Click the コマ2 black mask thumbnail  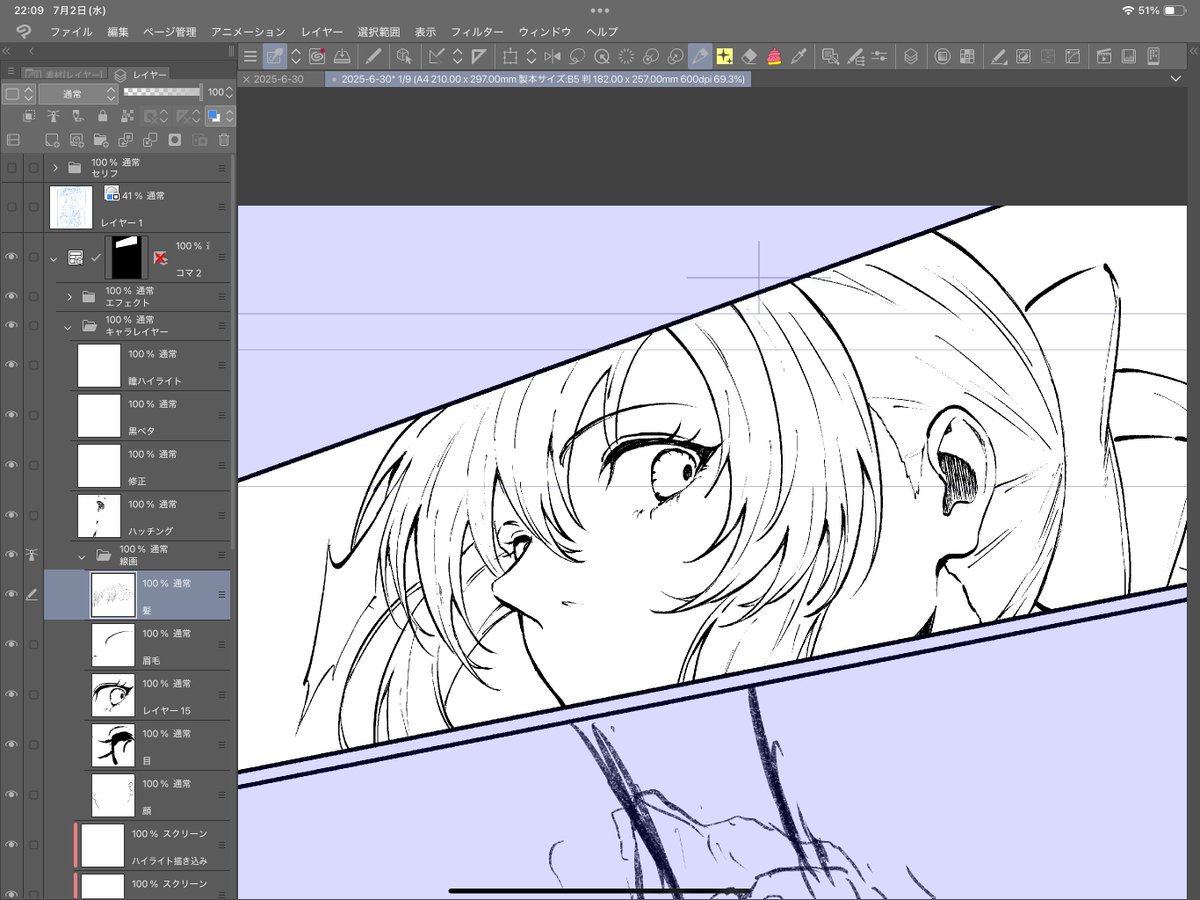coord(126,257)
